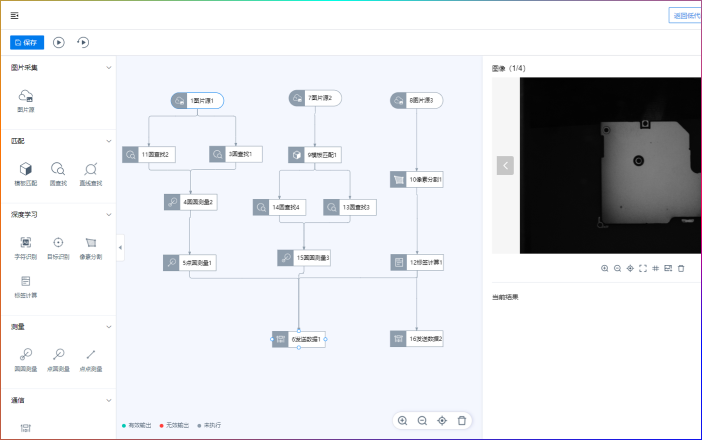
Task: Select the 9模板匹配1 node on canvas
Action: (x=315, y=154)
